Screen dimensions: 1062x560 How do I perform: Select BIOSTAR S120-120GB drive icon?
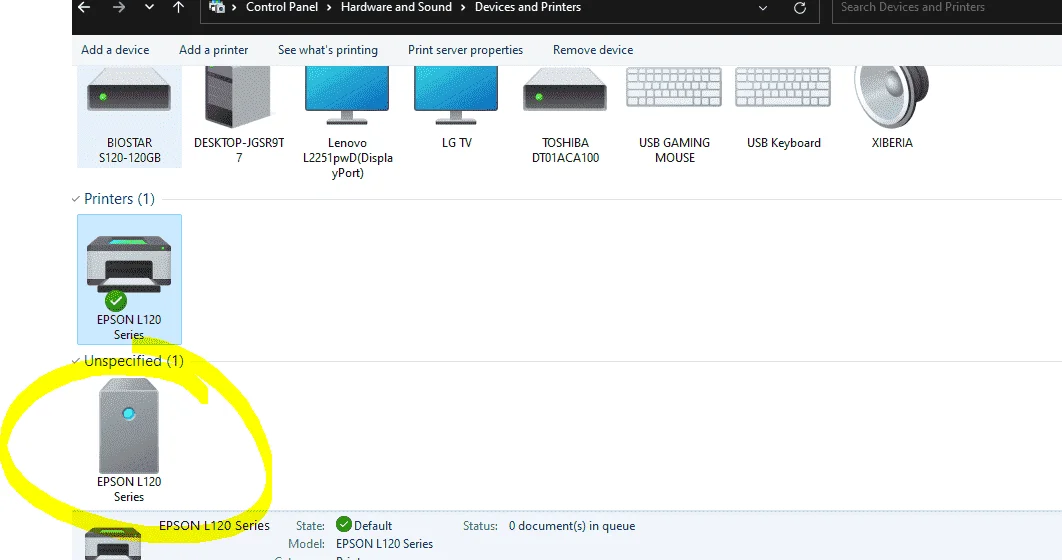coord(129,91)
